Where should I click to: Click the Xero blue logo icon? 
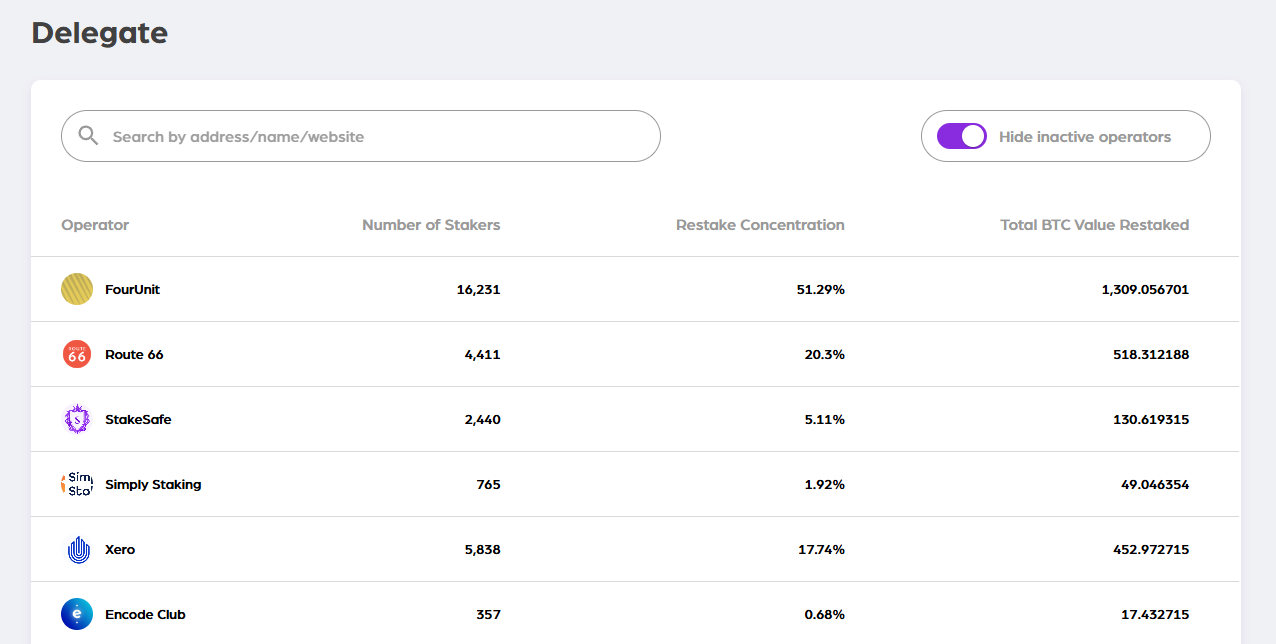coord(77,549)
